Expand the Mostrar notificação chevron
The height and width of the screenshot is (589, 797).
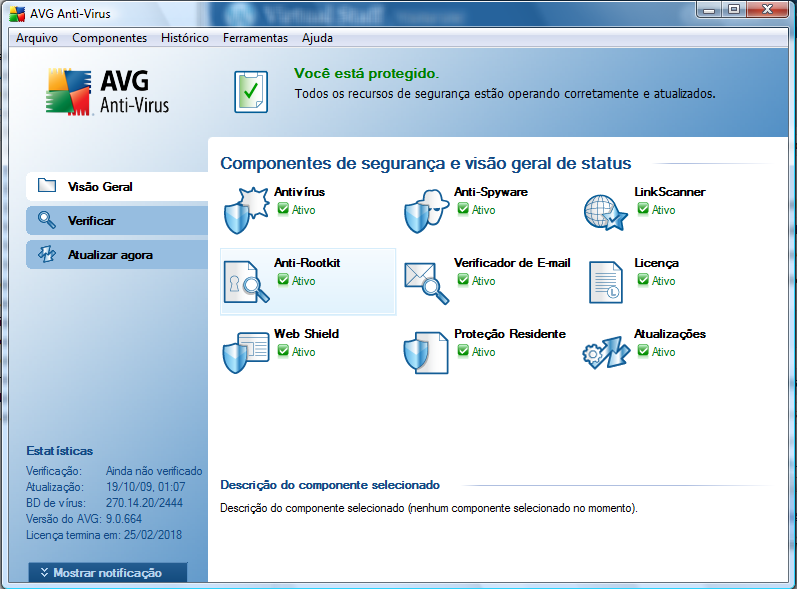tap(44, 573)
